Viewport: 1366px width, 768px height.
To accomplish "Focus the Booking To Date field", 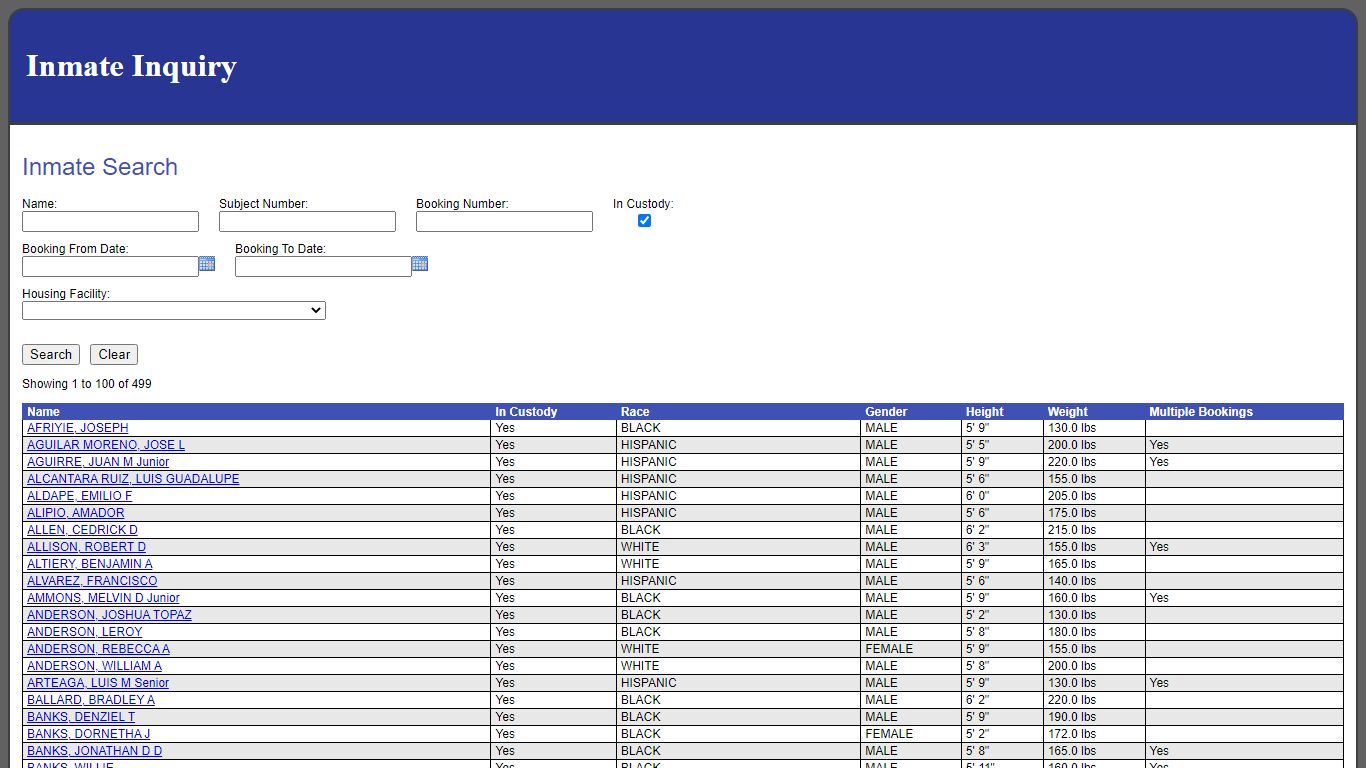I will pyautogui.click(x=323, y=266).
